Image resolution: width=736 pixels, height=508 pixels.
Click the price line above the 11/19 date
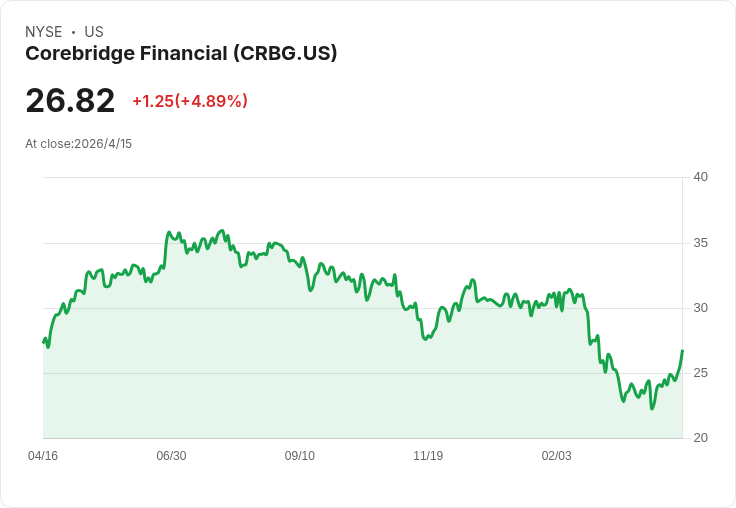428,338
